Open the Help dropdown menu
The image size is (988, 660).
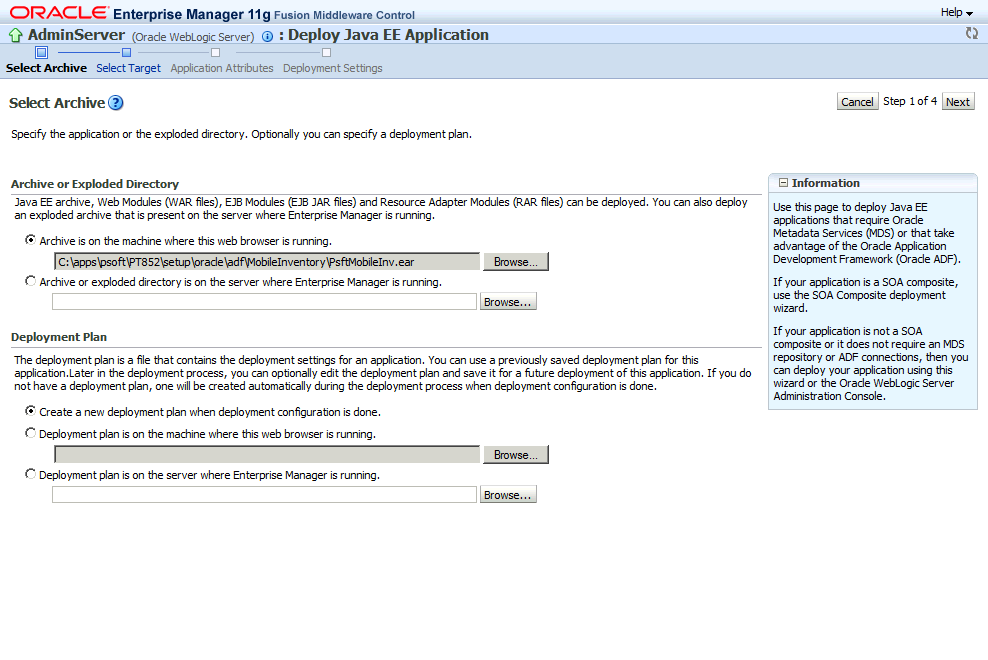pos(956,12)
